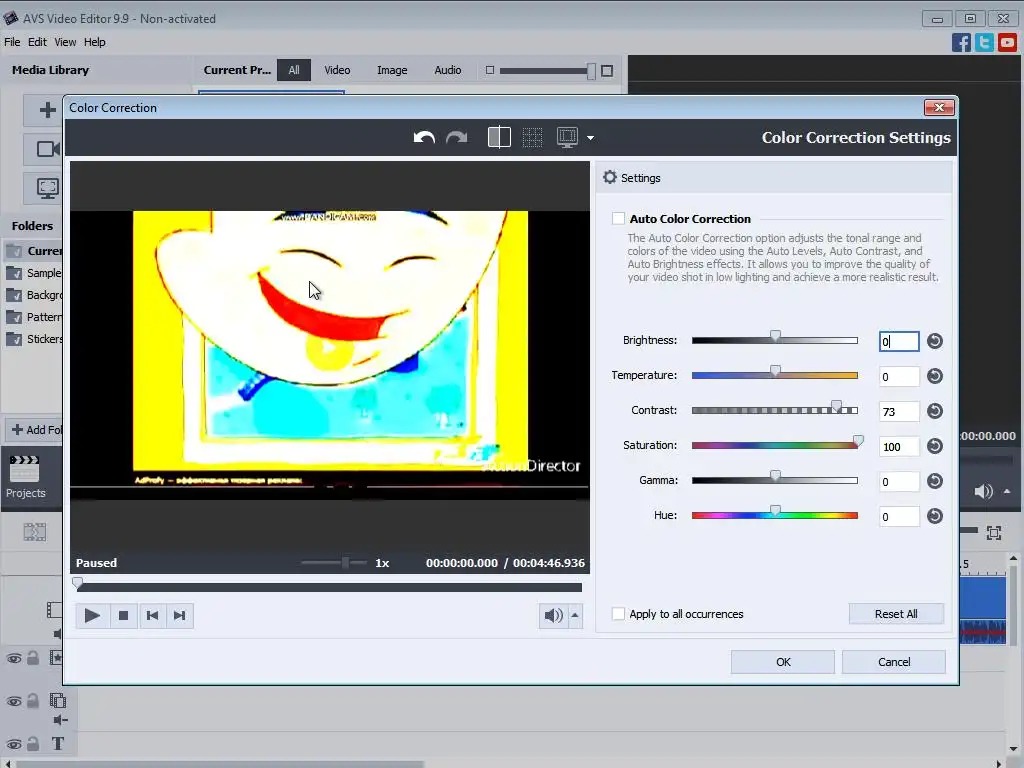Confirm with the OK button
This screenshot has height=768, width=1024.
click(783, 662)
